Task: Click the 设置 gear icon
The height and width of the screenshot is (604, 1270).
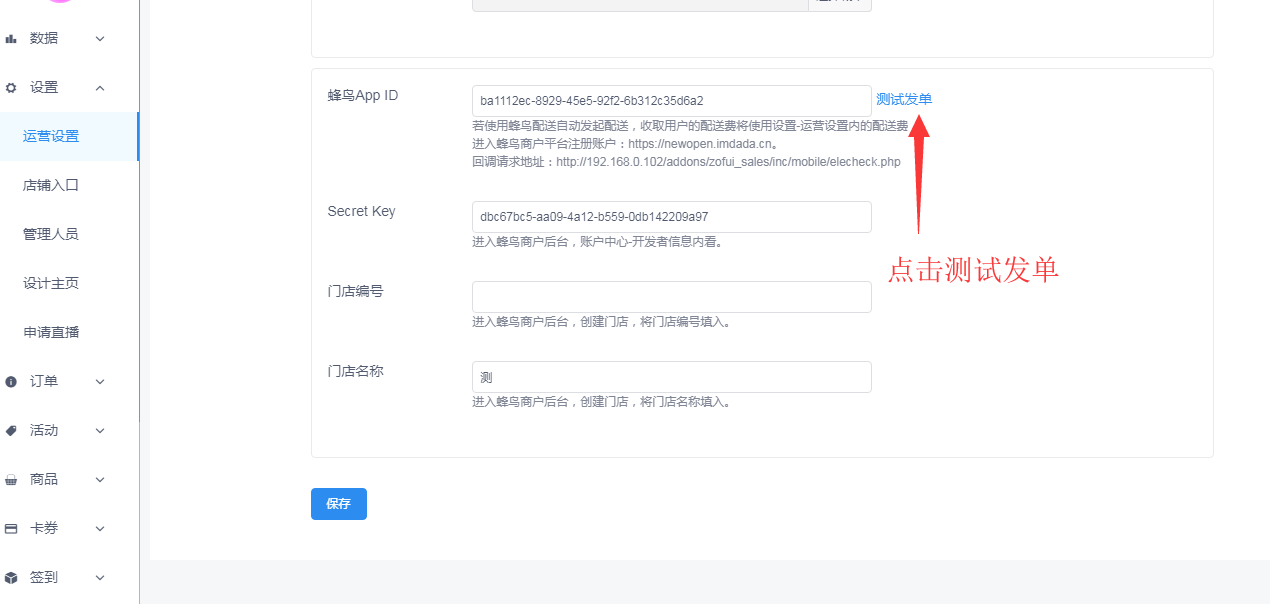Action: tap(11, 88)
